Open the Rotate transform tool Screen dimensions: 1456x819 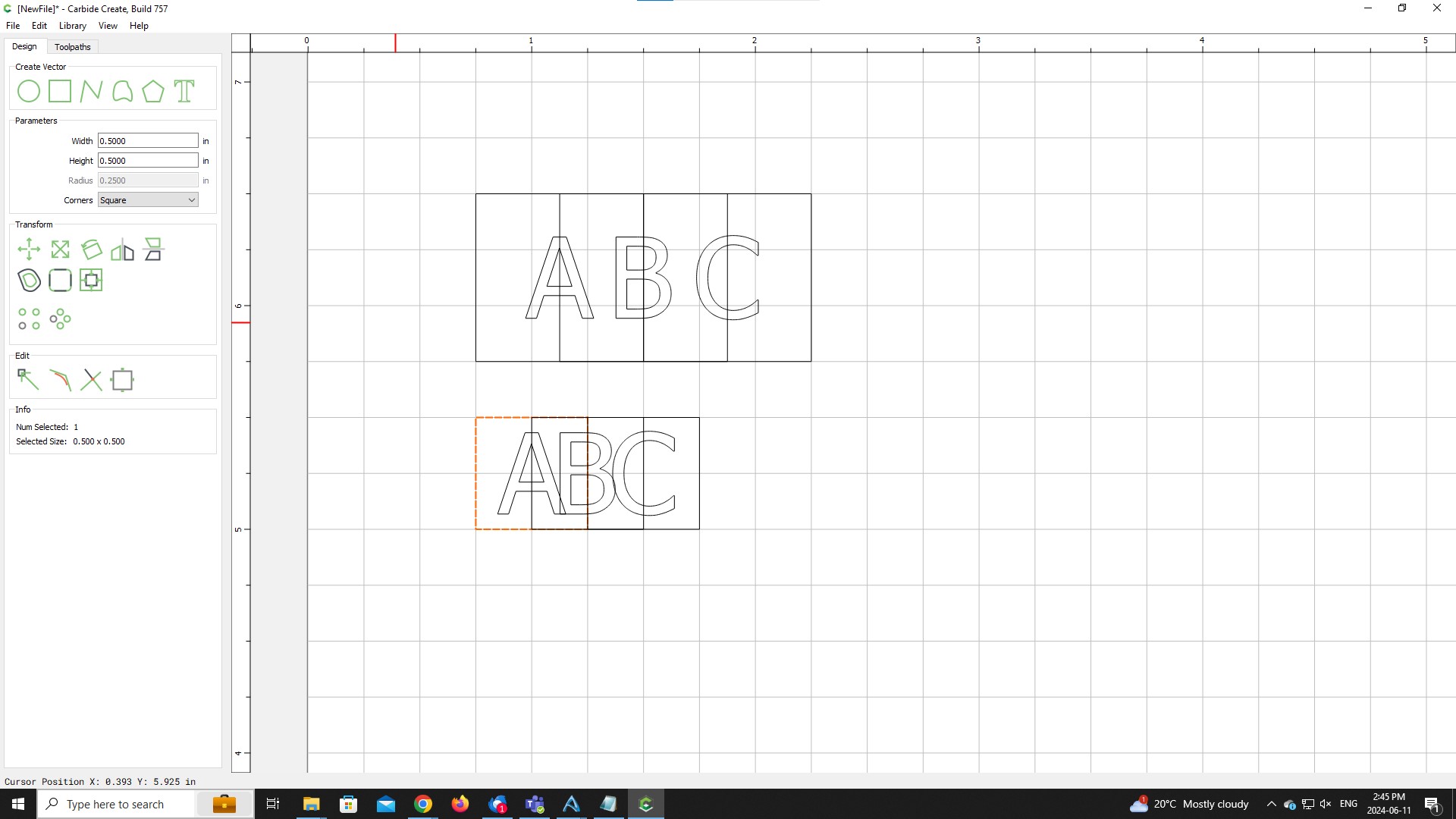click(91, 249)
